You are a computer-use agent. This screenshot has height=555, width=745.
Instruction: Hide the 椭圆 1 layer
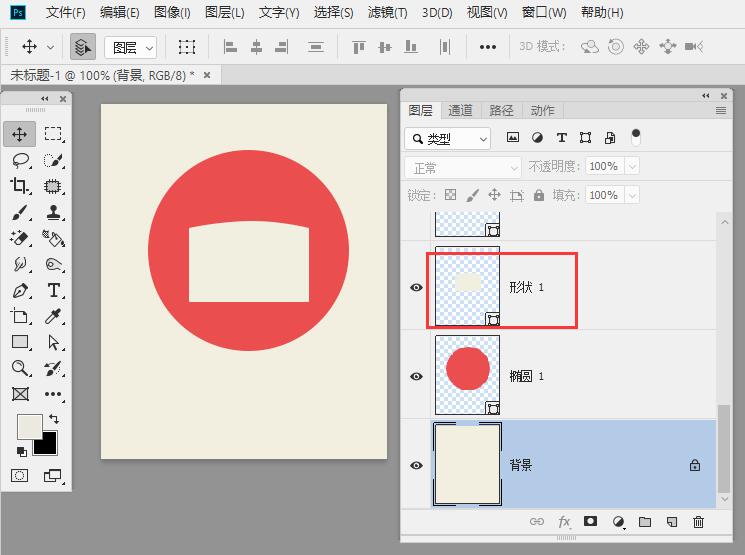(x=417, y=377)
